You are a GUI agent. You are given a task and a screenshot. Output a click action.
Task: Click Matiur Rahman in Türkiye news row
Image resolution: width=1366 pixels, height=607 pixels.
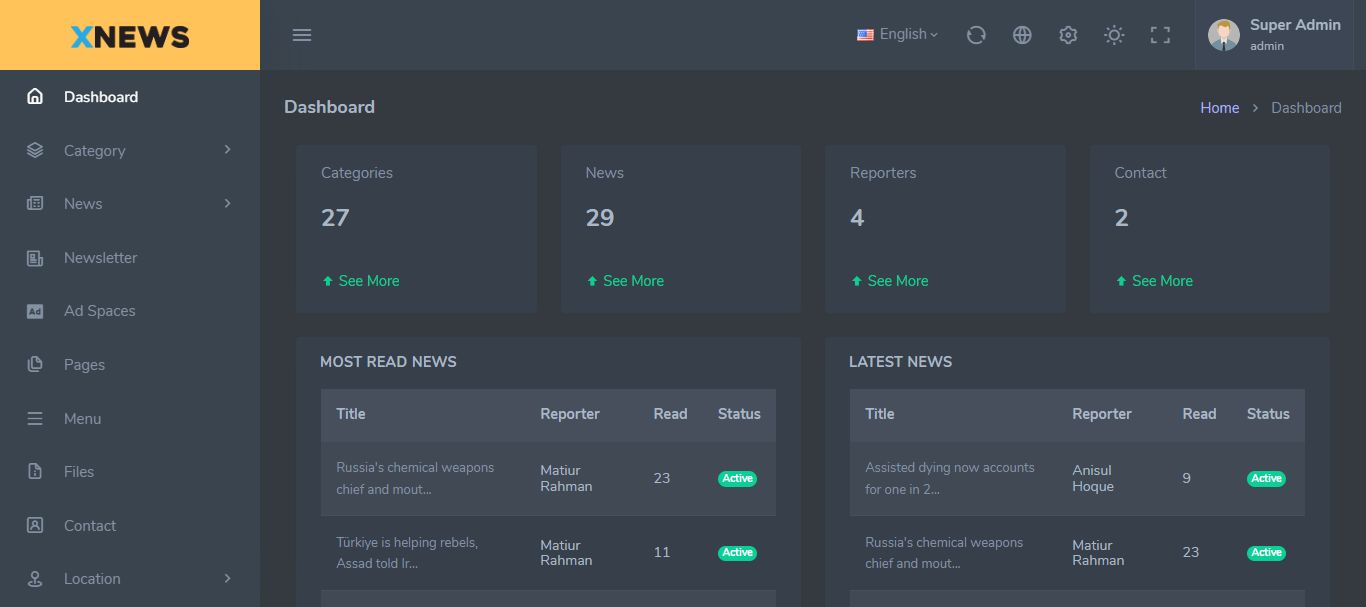pos(566,553)
